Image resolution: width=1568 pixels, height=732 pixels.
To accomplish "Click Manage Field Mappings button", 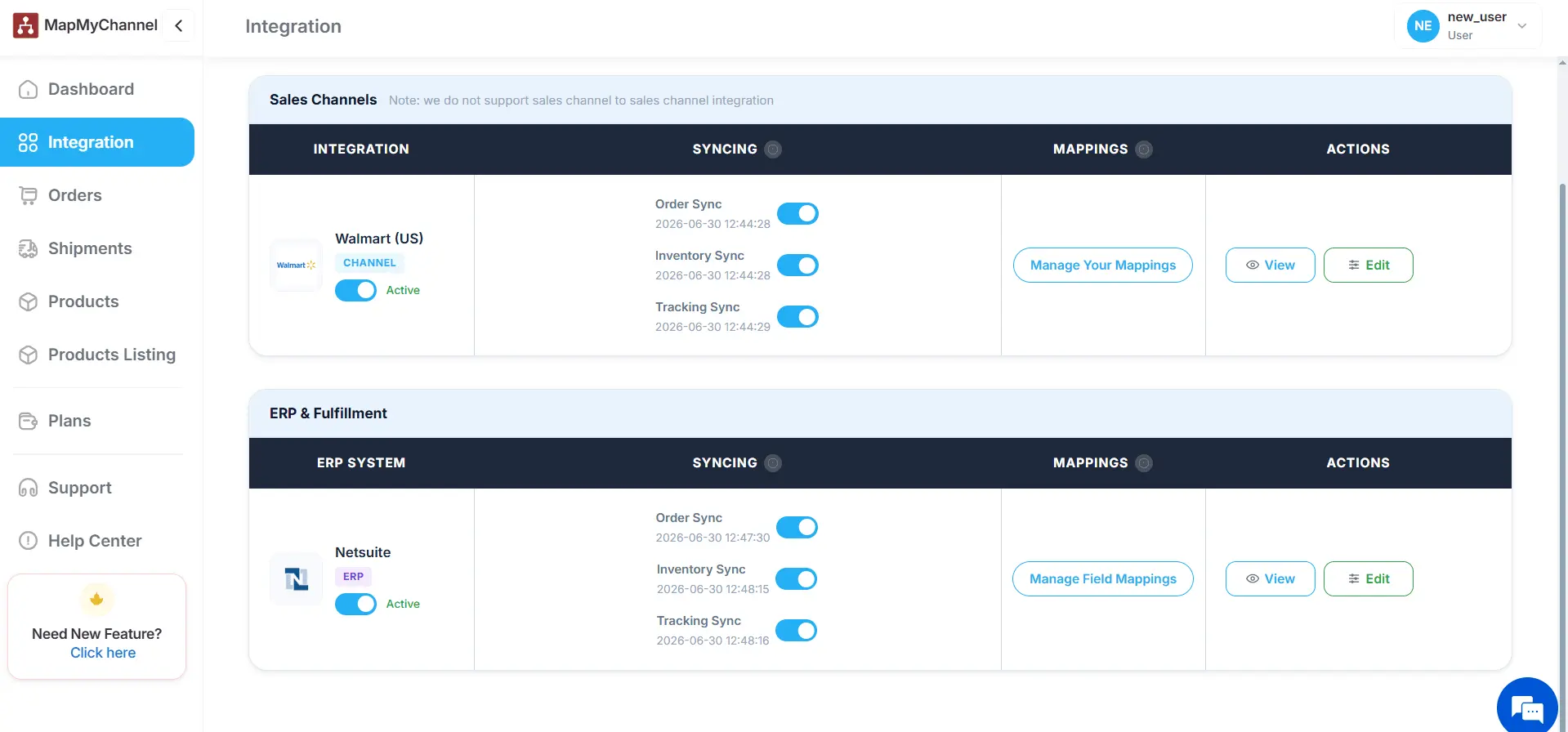I will tap(1103, 578).
